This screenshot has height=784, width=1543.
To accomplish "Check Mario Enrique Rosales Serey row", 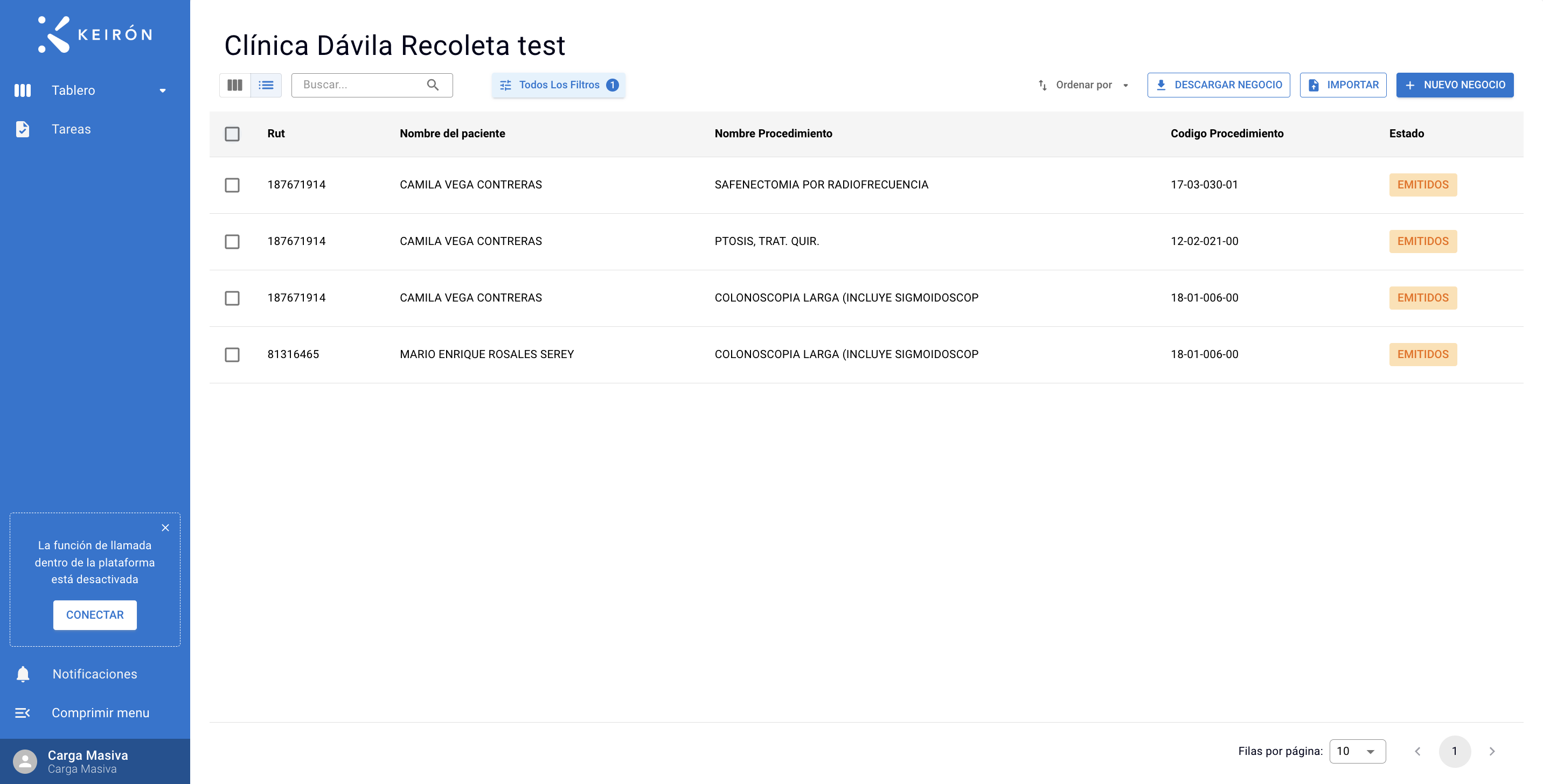I will coord(232,355).
